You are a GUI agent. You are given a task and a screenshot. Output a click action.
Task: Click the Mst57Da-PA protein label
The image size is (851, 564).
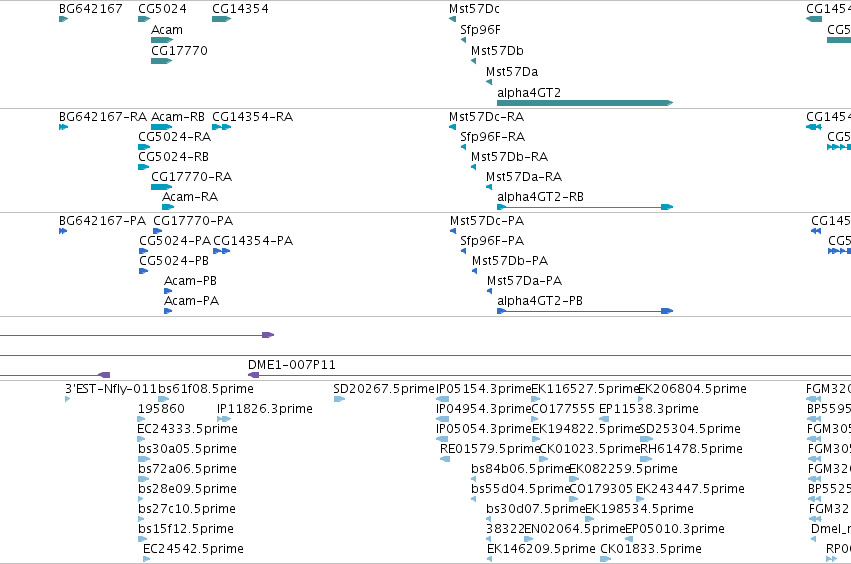524,281
